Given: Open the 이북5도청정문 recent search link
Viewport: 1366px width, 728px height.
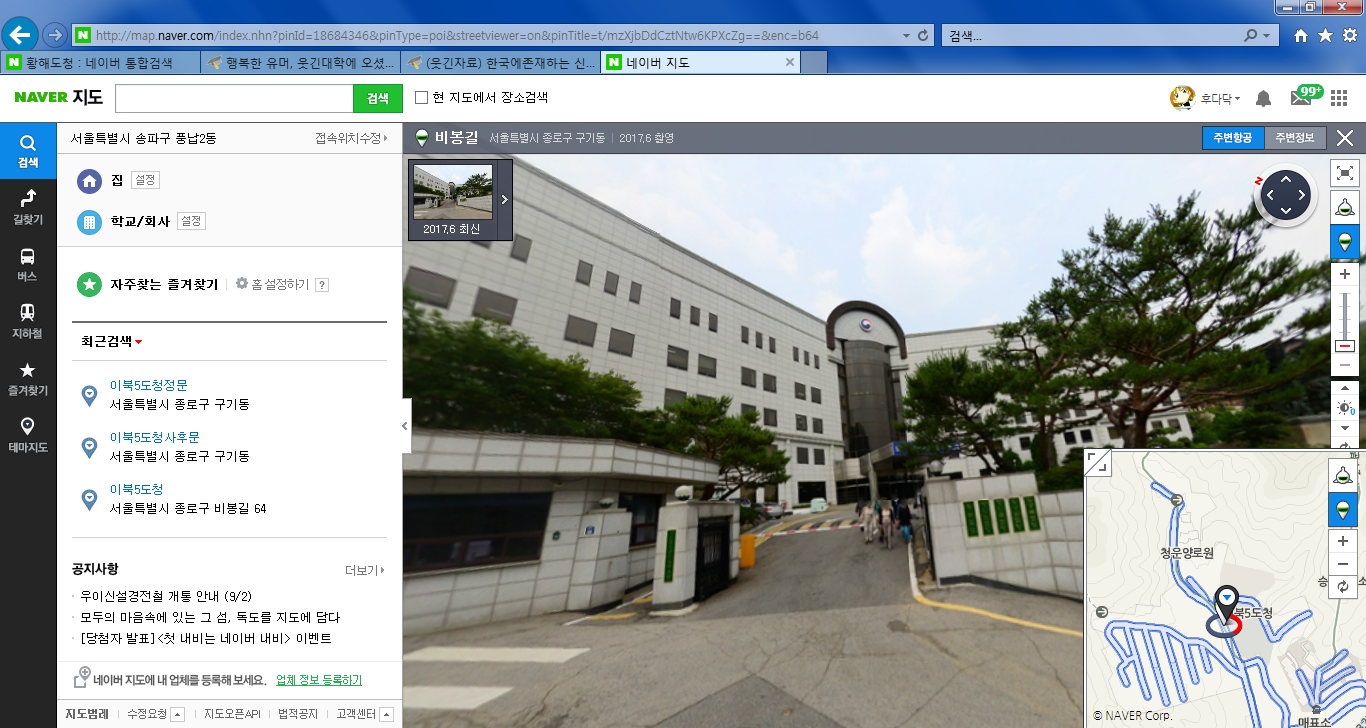Looking at the screenshot, I should [x=149, y=385].
